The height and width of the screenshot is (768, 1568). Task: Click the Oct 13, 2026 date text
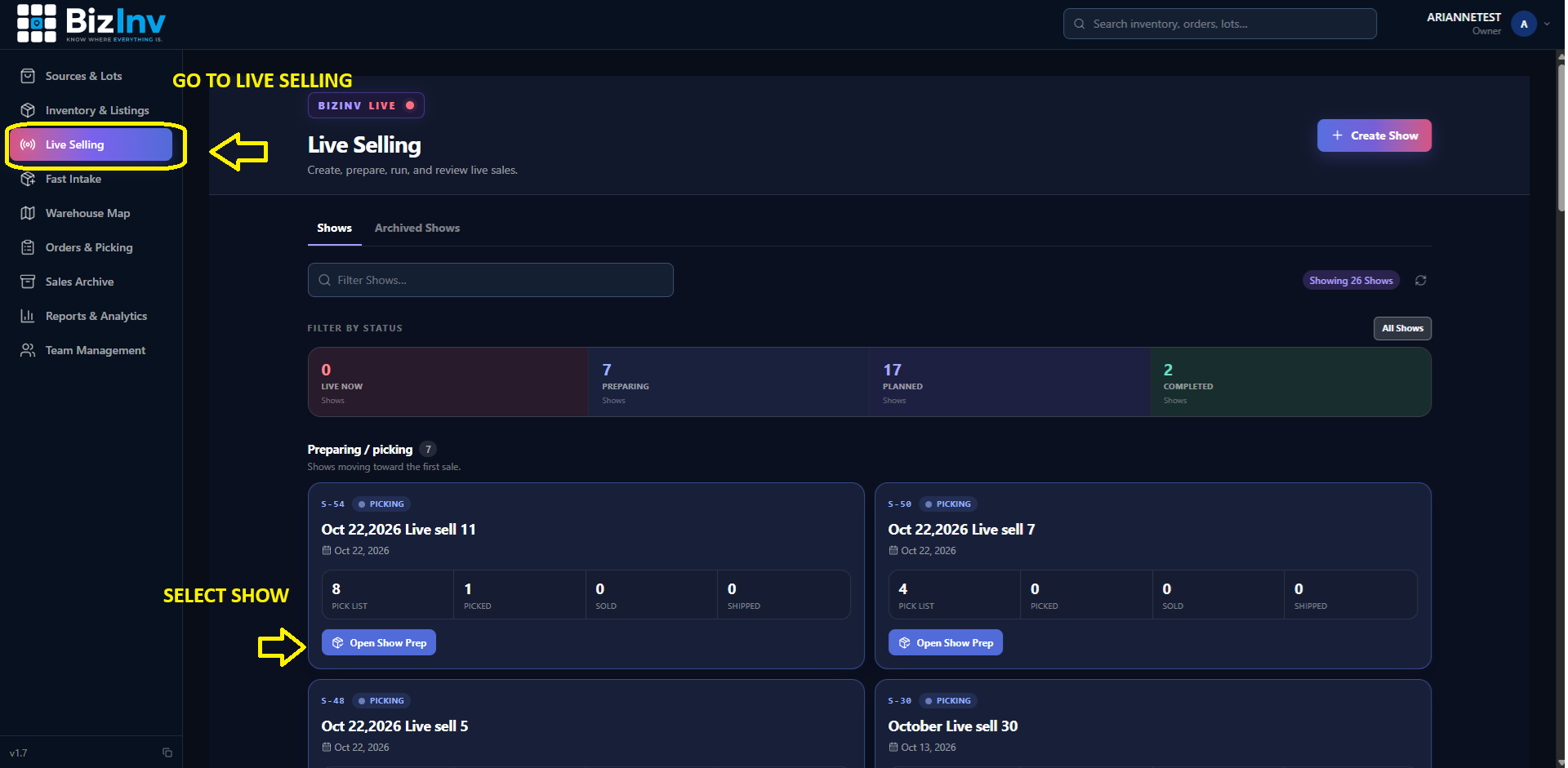(x=929, y=747)
